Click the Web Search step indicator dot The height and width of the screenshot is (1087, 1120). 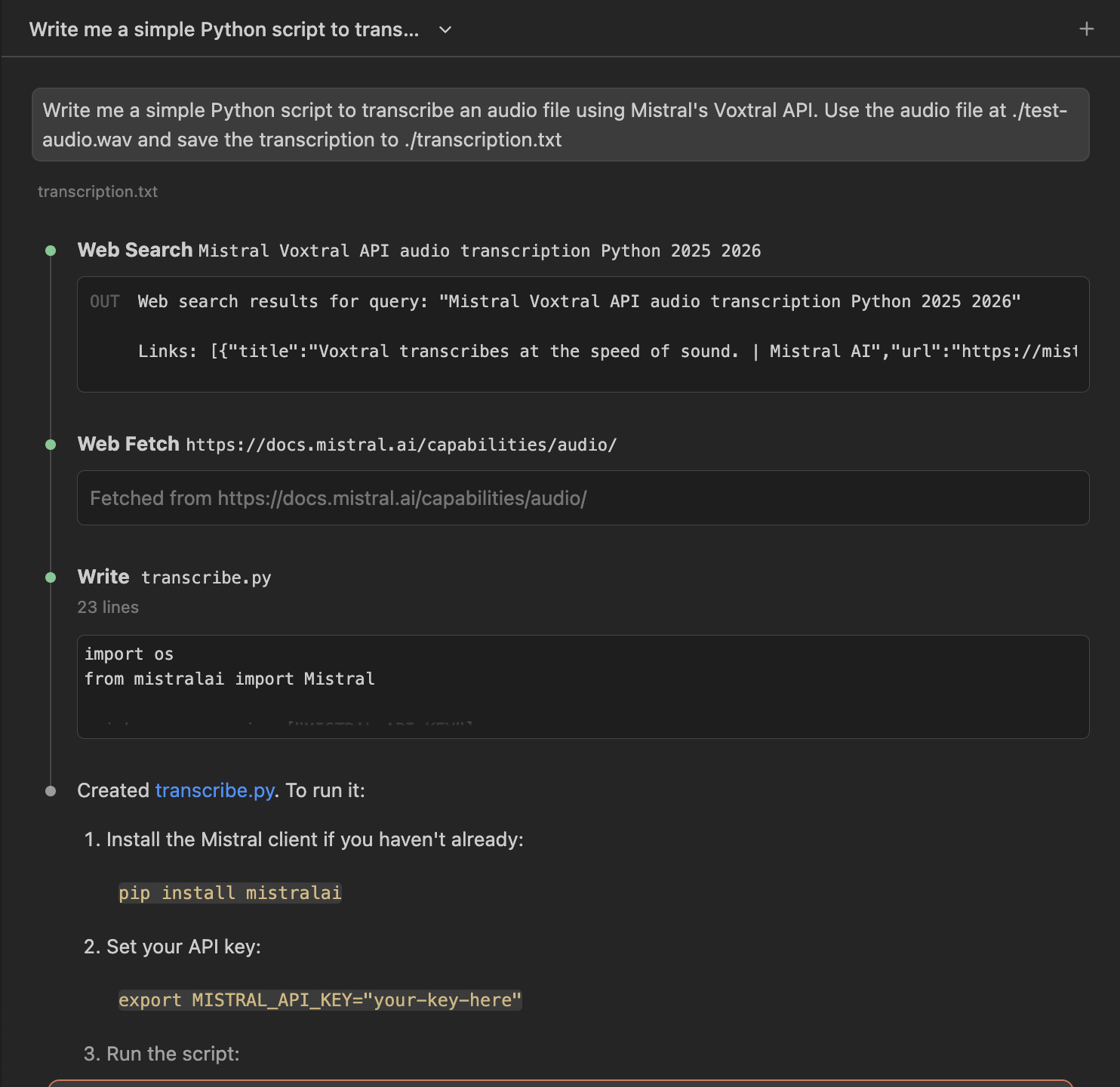pos(51,250)
